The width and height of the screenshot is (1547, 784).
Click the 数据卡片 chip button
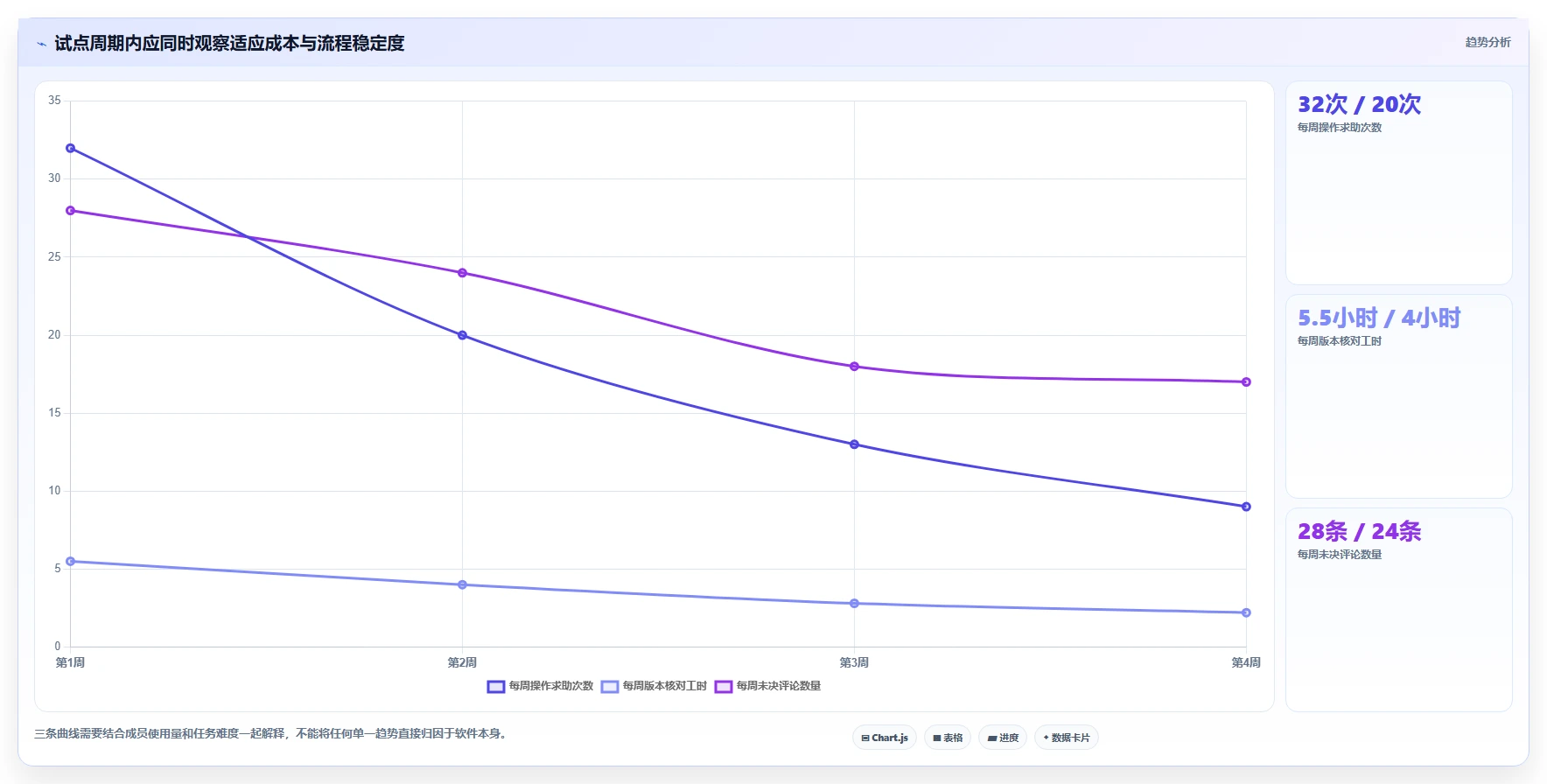coord(1067,738)
